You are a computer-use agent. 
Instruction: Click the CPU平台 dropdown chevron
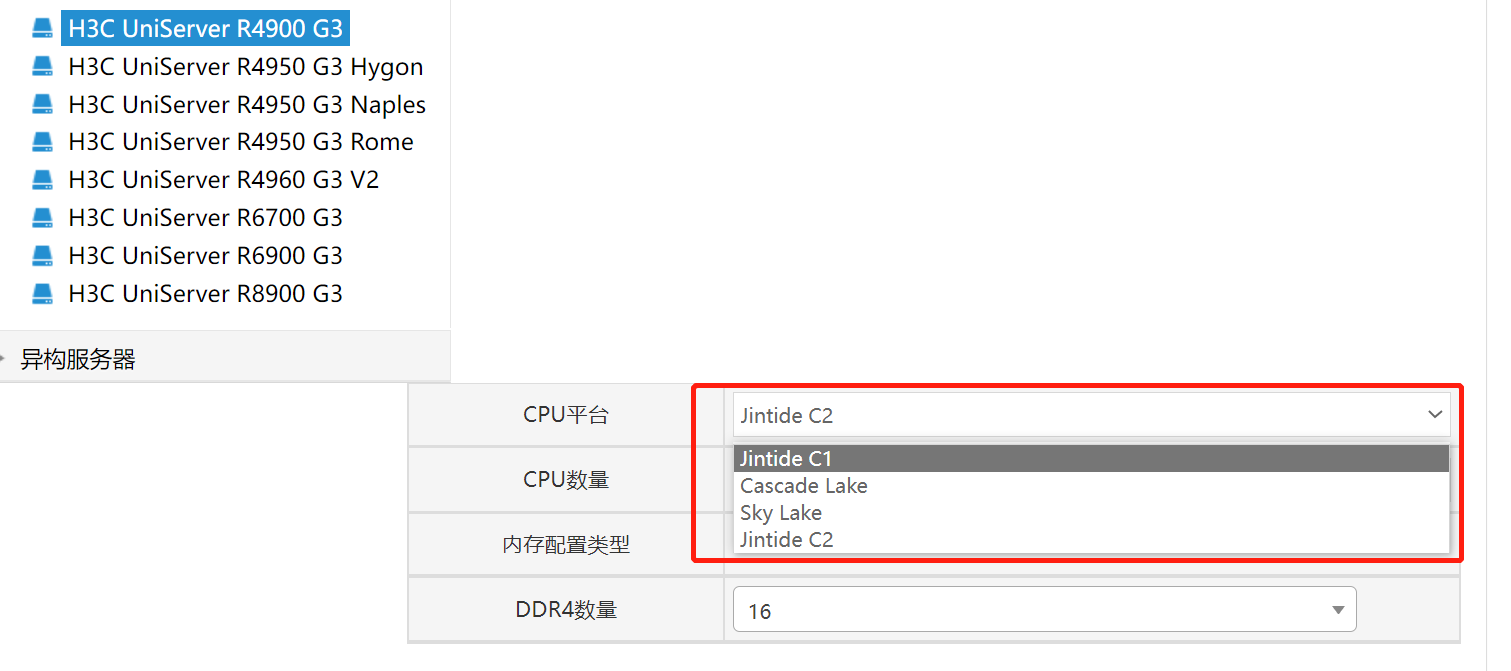point(1435,414)
